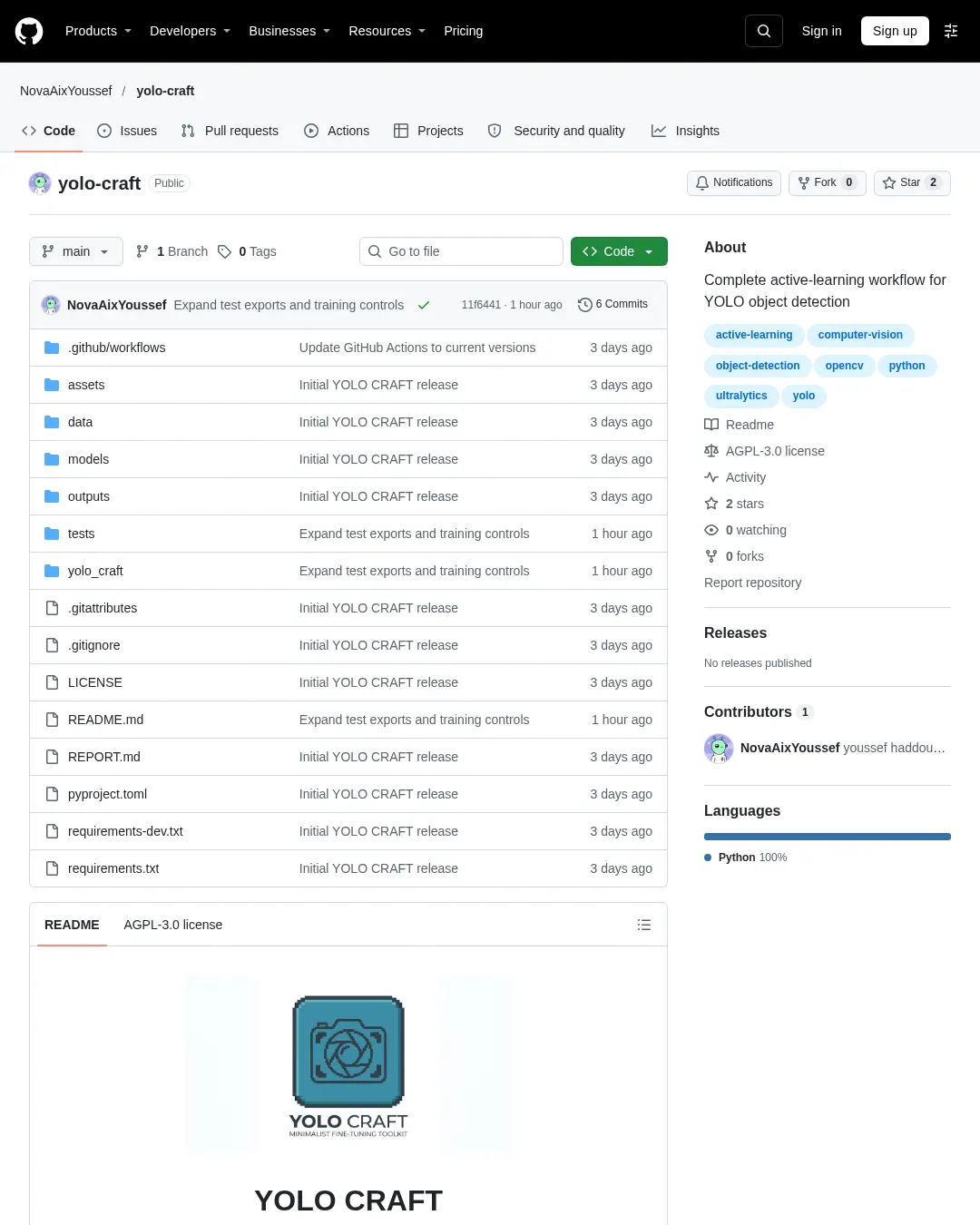The image size is (980, 1225).
Task: Click the YOLO CRAFT logo image
Action: tap(348, 1067)
